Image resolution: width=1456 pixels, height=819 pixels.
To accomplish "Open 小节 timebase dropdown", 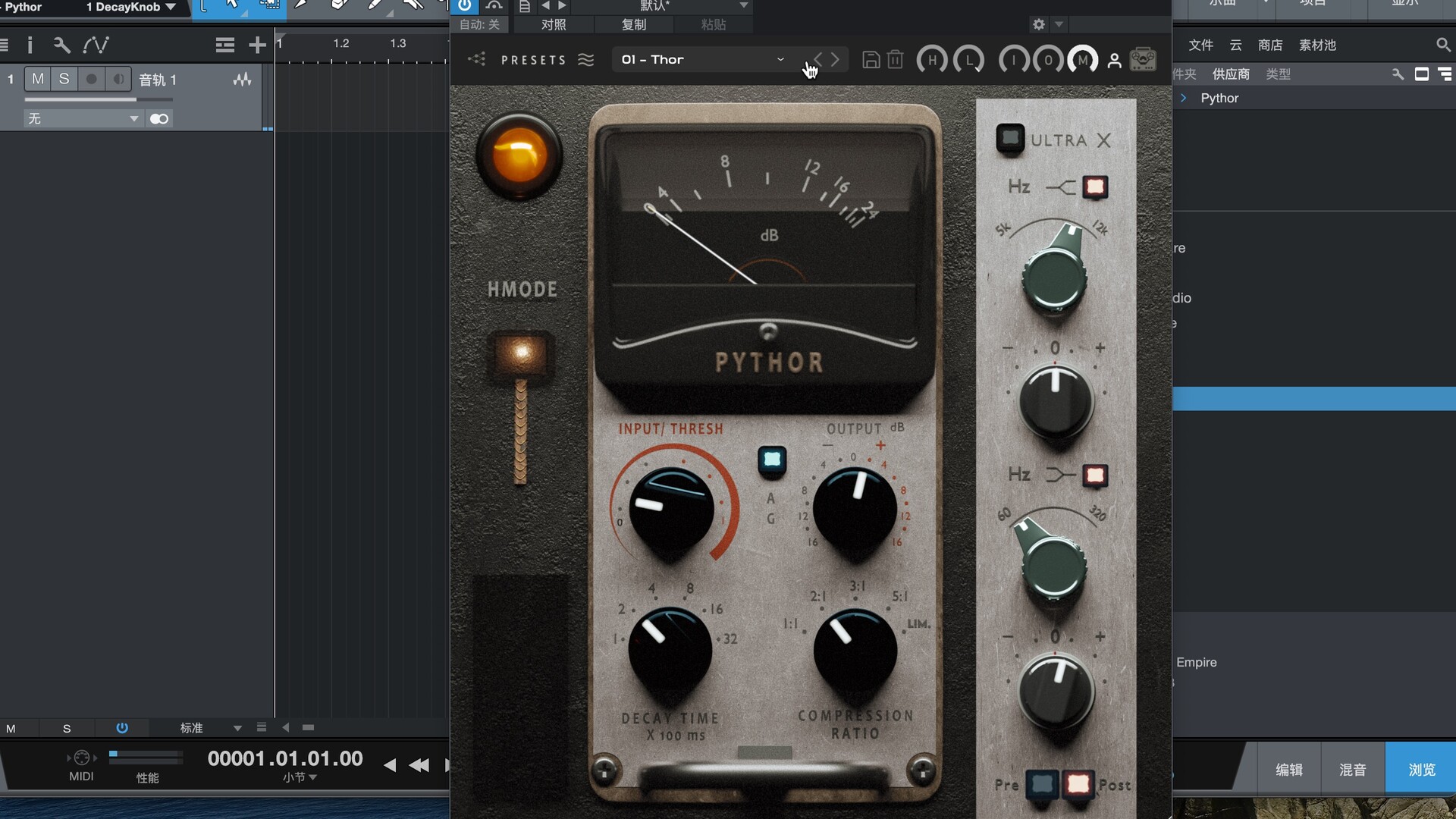I will click(x=300, y=777).
